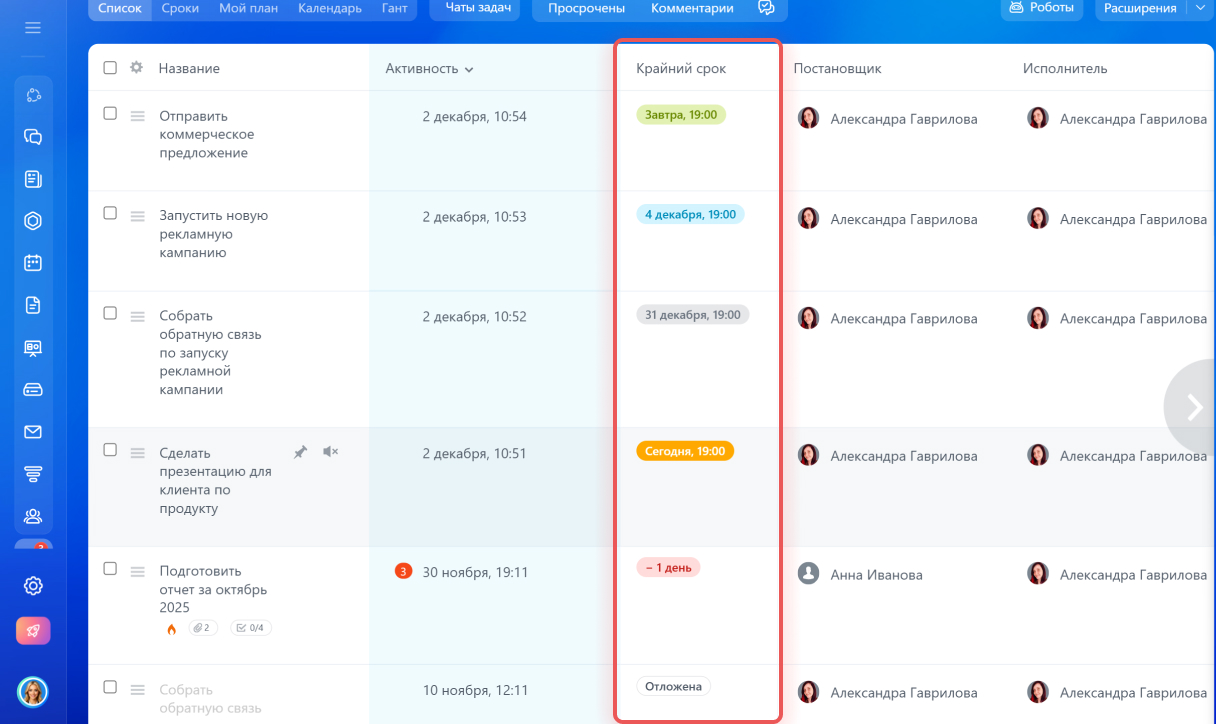Select the 'Запустить новую рекламную кампанию' checkbox
The width and height of the screenshot is (1216, 724).
point(110,214)
